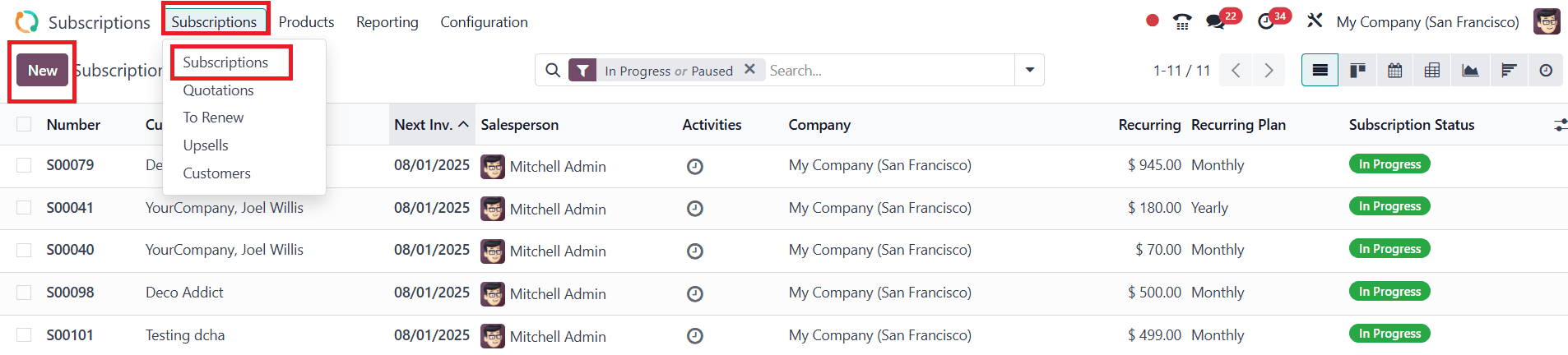
Task: Focus the Search input field
Action: [x=890, y=71]
